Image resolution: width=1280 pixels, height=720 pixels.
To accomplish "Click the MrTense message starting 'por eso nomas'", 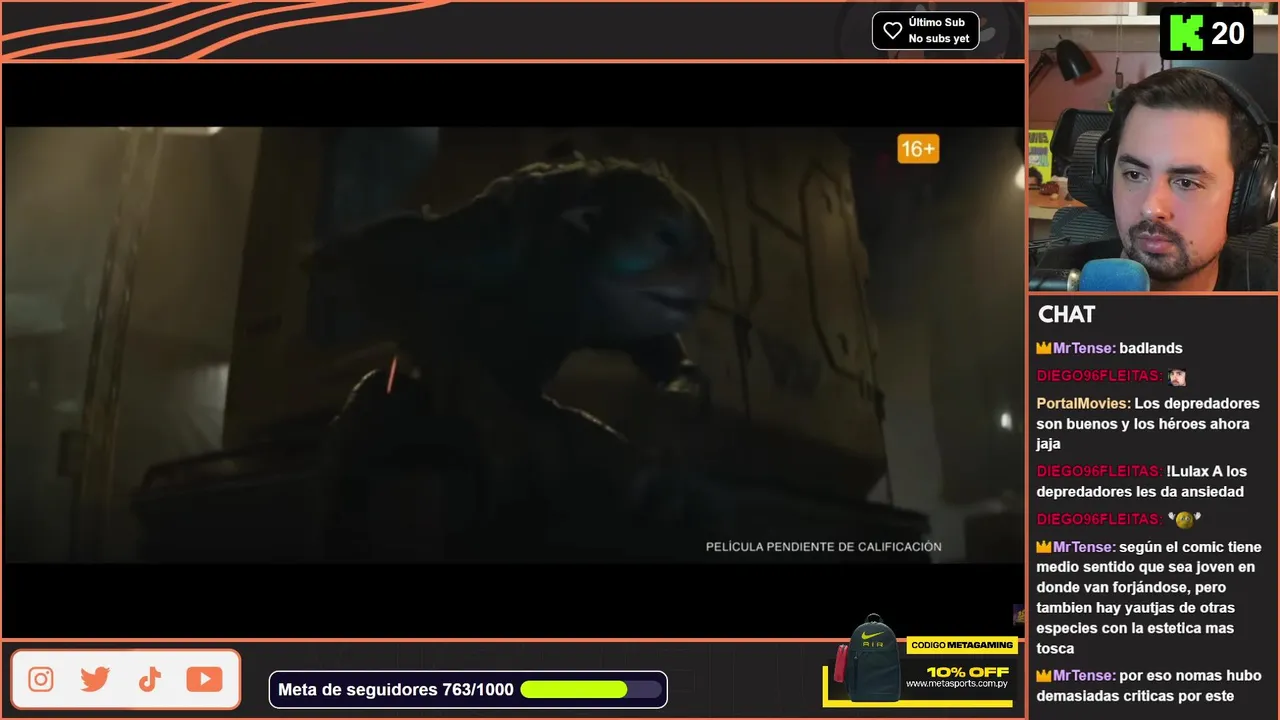I will coord(1150,686).
